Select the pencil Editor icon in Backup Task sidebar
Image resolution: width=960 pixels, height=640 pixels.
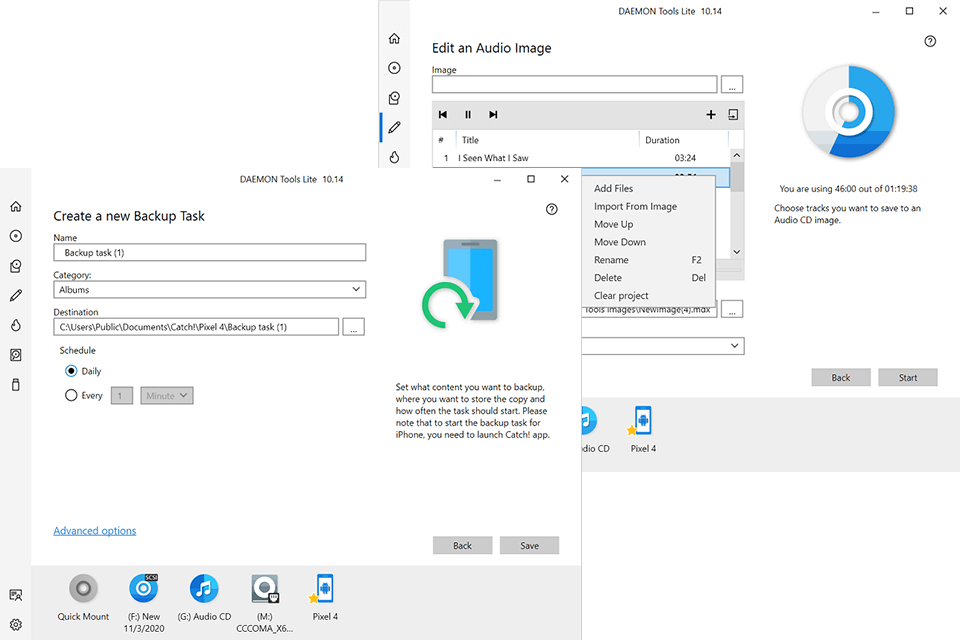16,295
